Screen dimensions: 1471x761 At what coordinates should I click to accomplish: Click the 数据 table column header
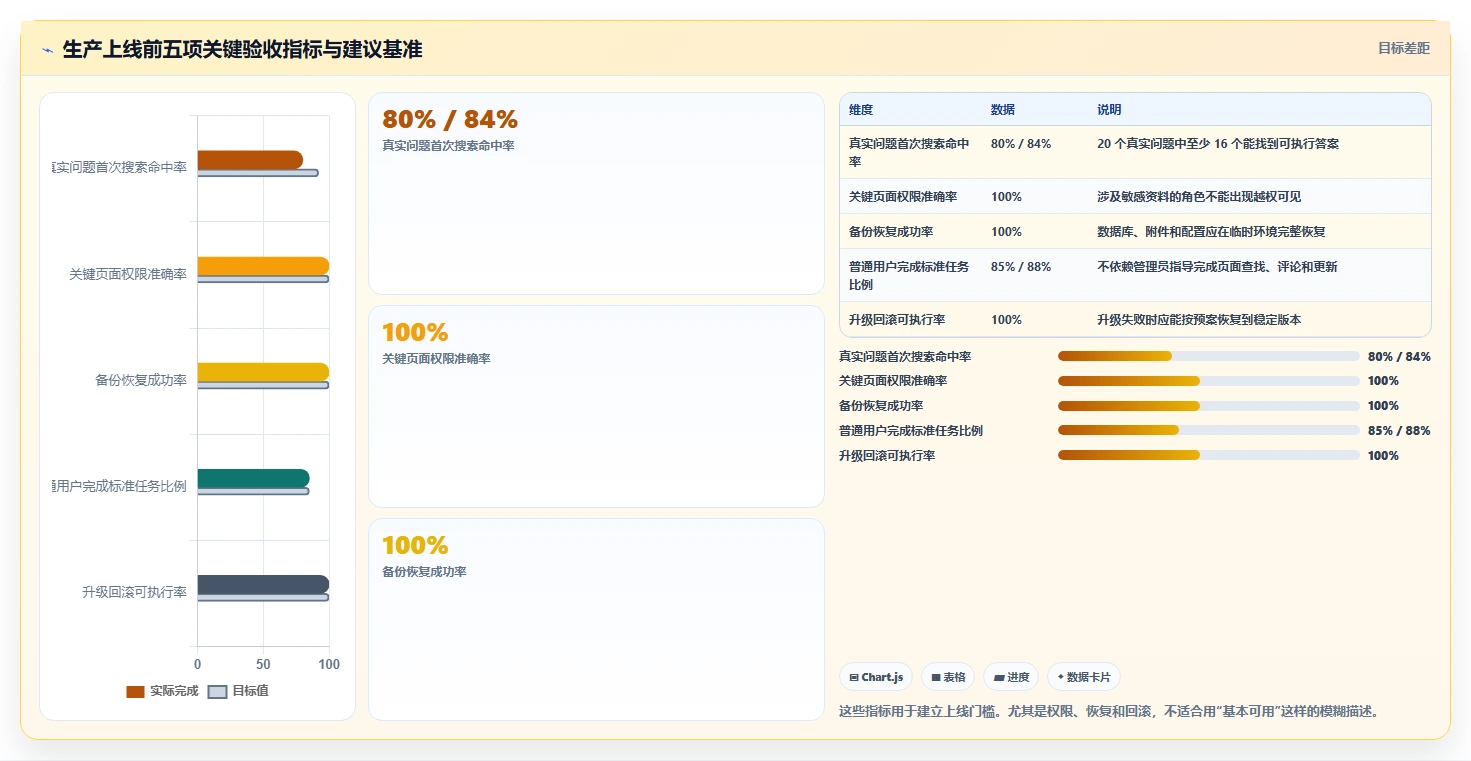click(1003, 110)
